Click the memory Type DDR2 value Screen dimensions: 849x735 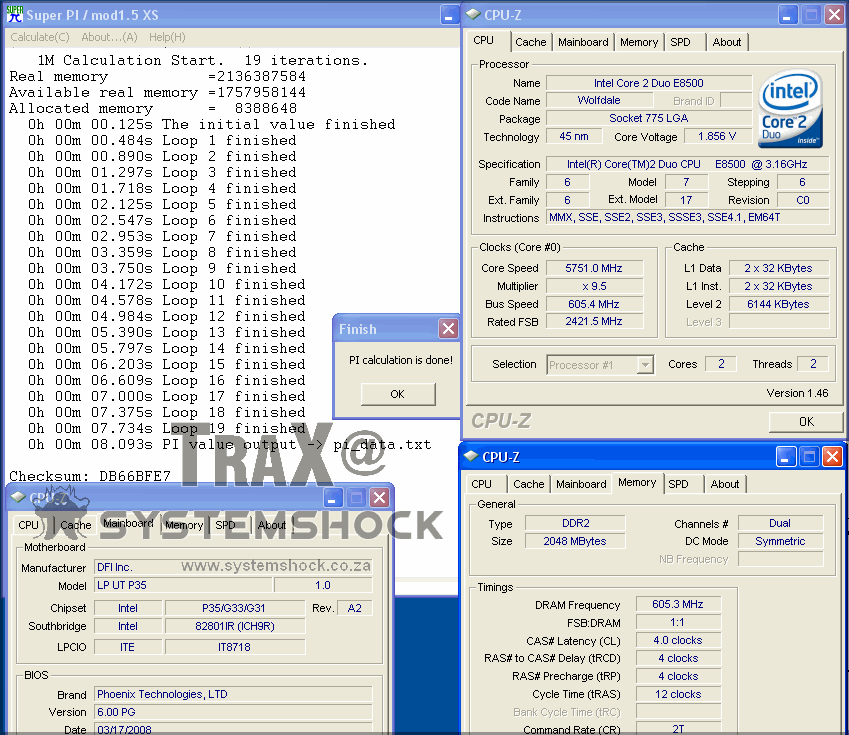click(x=575, y=523)
